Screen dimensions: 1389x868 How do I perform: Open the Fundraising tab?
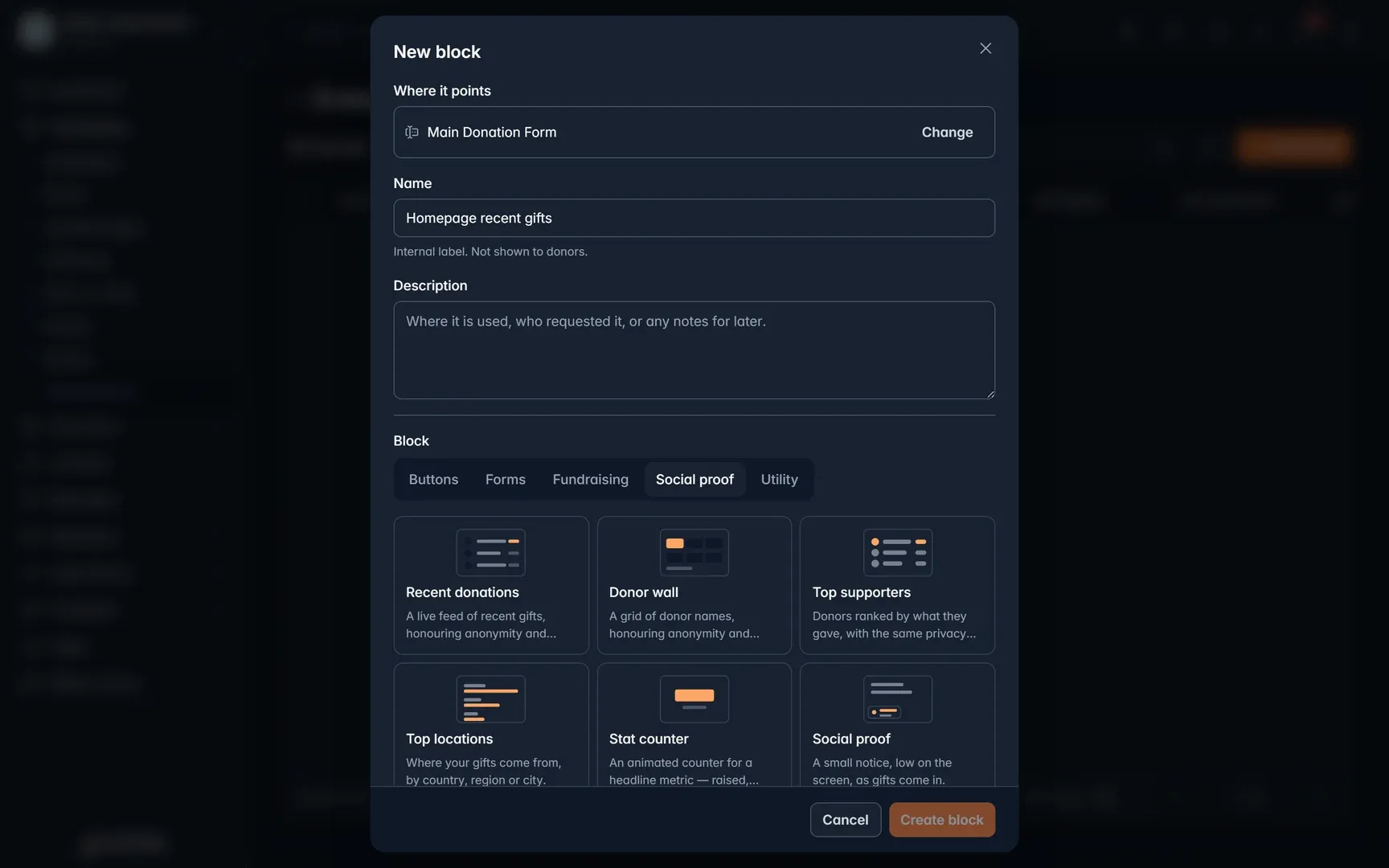tap(590, 479)
